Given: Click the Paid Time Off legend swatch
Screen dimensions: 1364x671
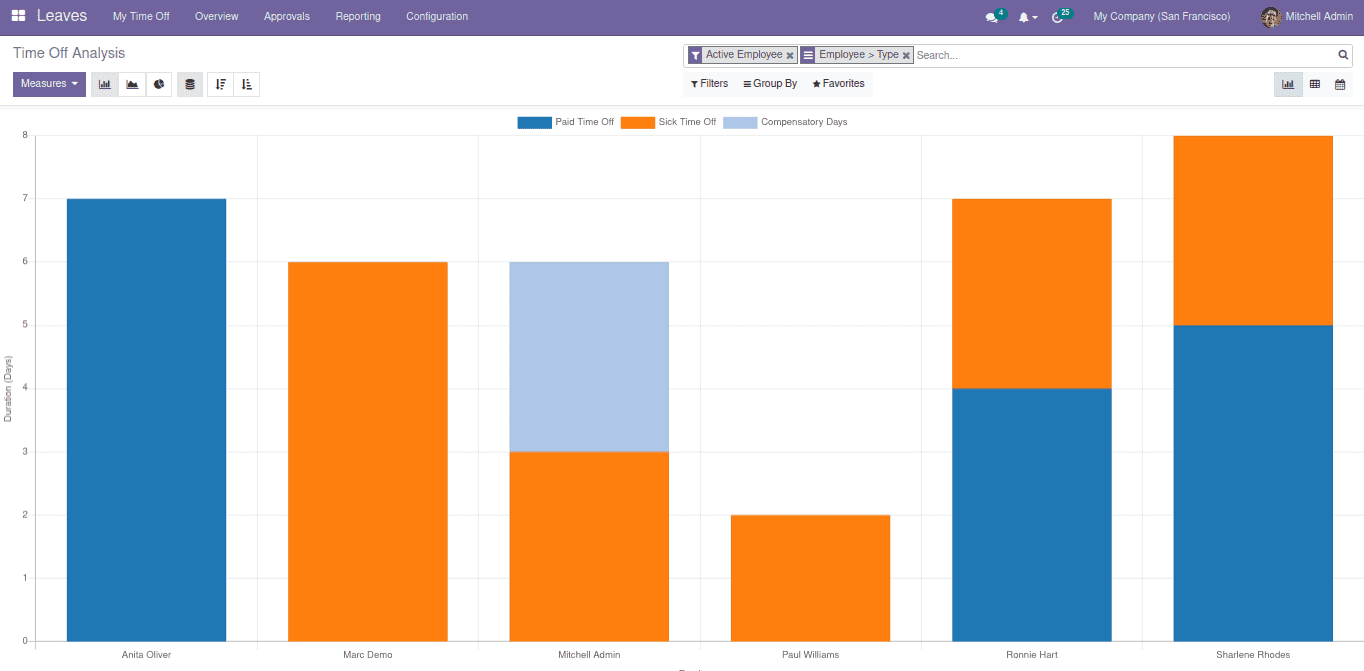Looking at the screenshot, I should (534, 122).
